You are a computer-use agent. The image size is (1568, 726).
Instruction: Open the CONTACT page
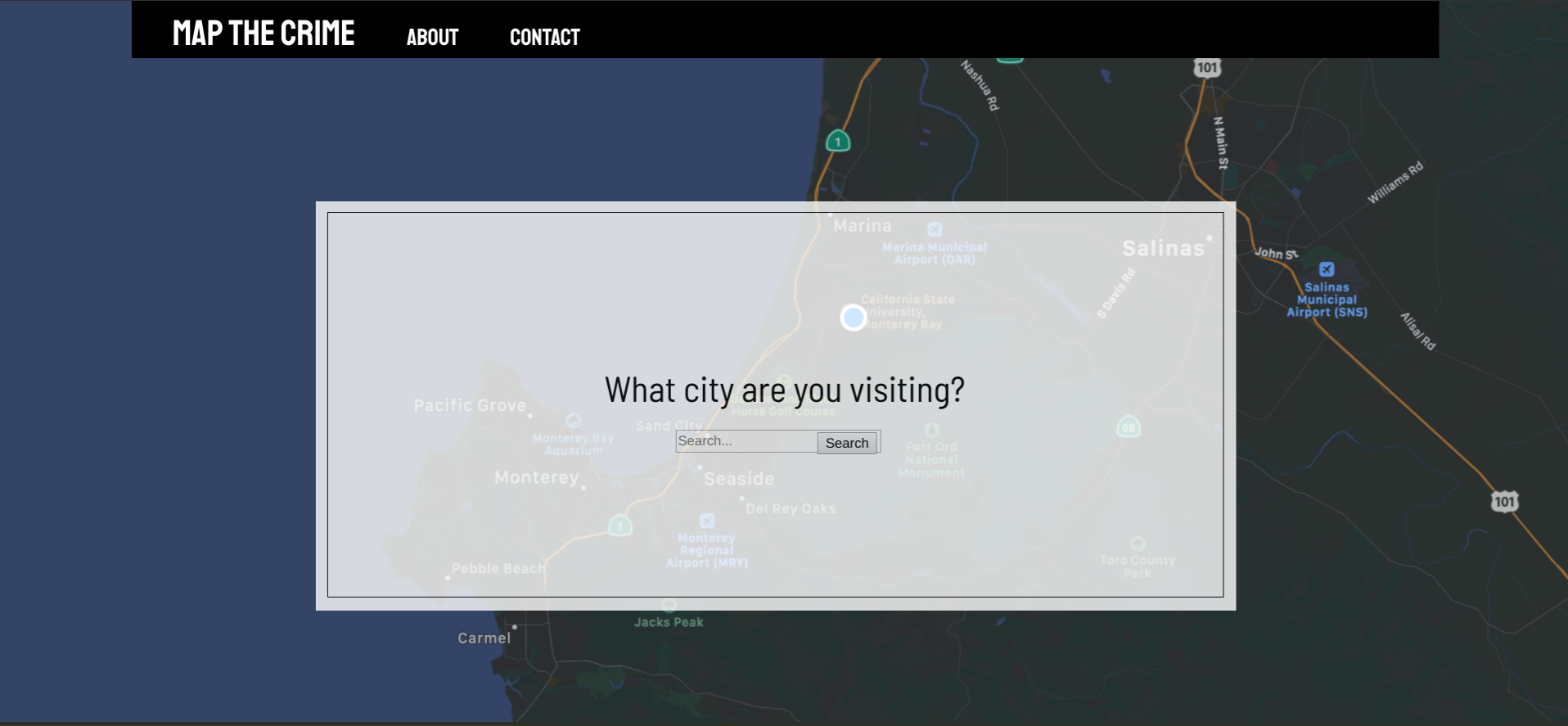545,37
